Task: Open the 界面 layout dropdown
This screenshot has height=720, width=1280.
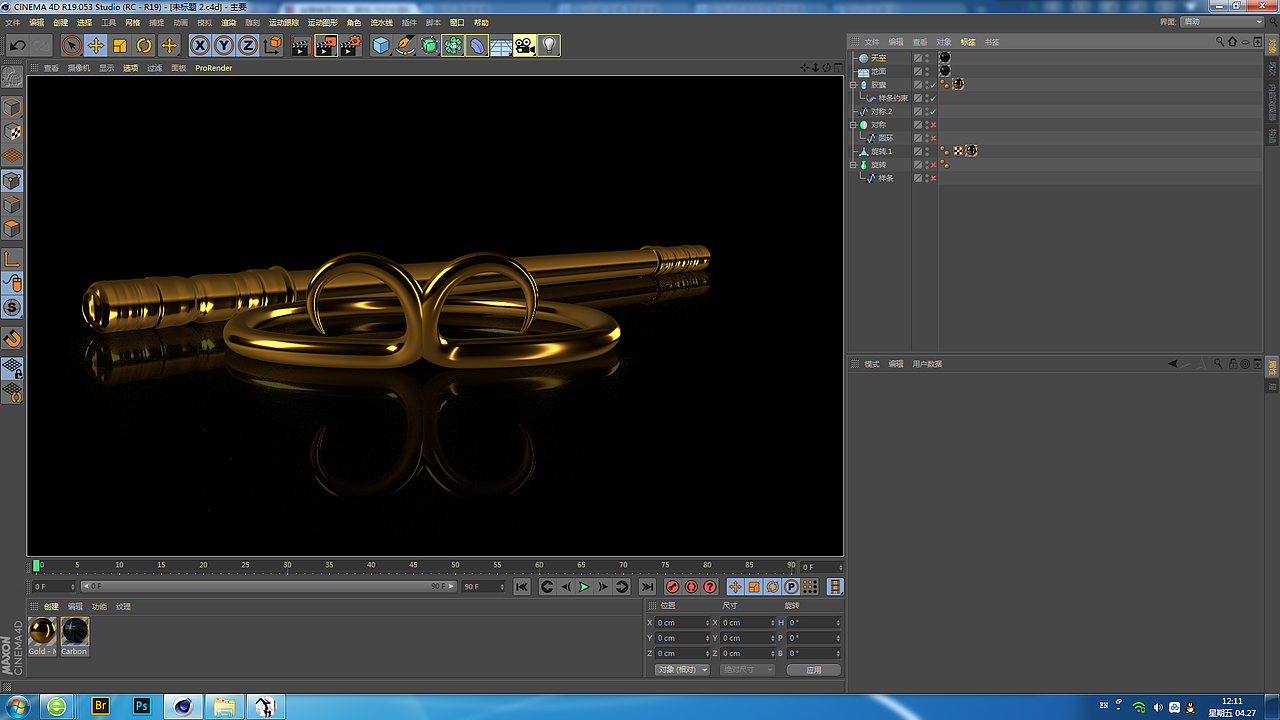Action: (1222, 22)
